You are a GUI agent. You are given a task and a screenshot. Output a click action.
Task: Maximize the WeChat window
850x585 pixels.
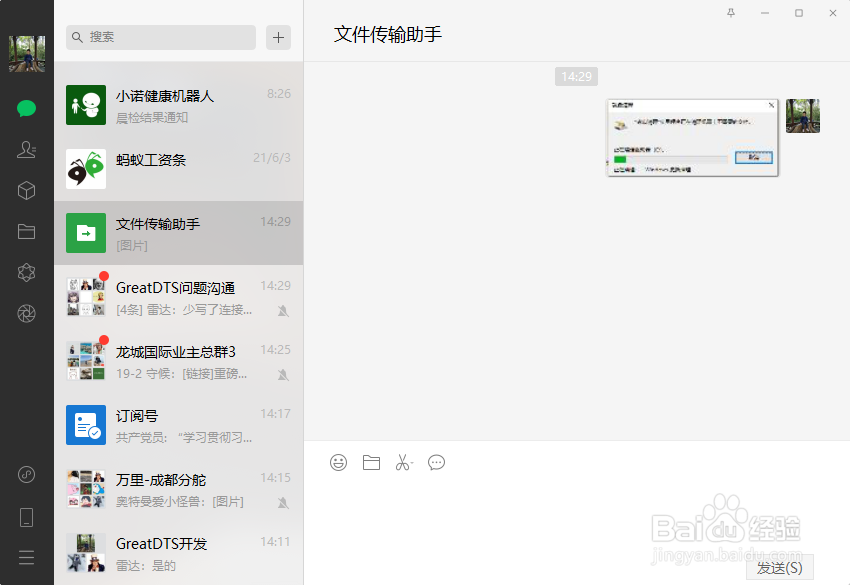click(799, 13)
